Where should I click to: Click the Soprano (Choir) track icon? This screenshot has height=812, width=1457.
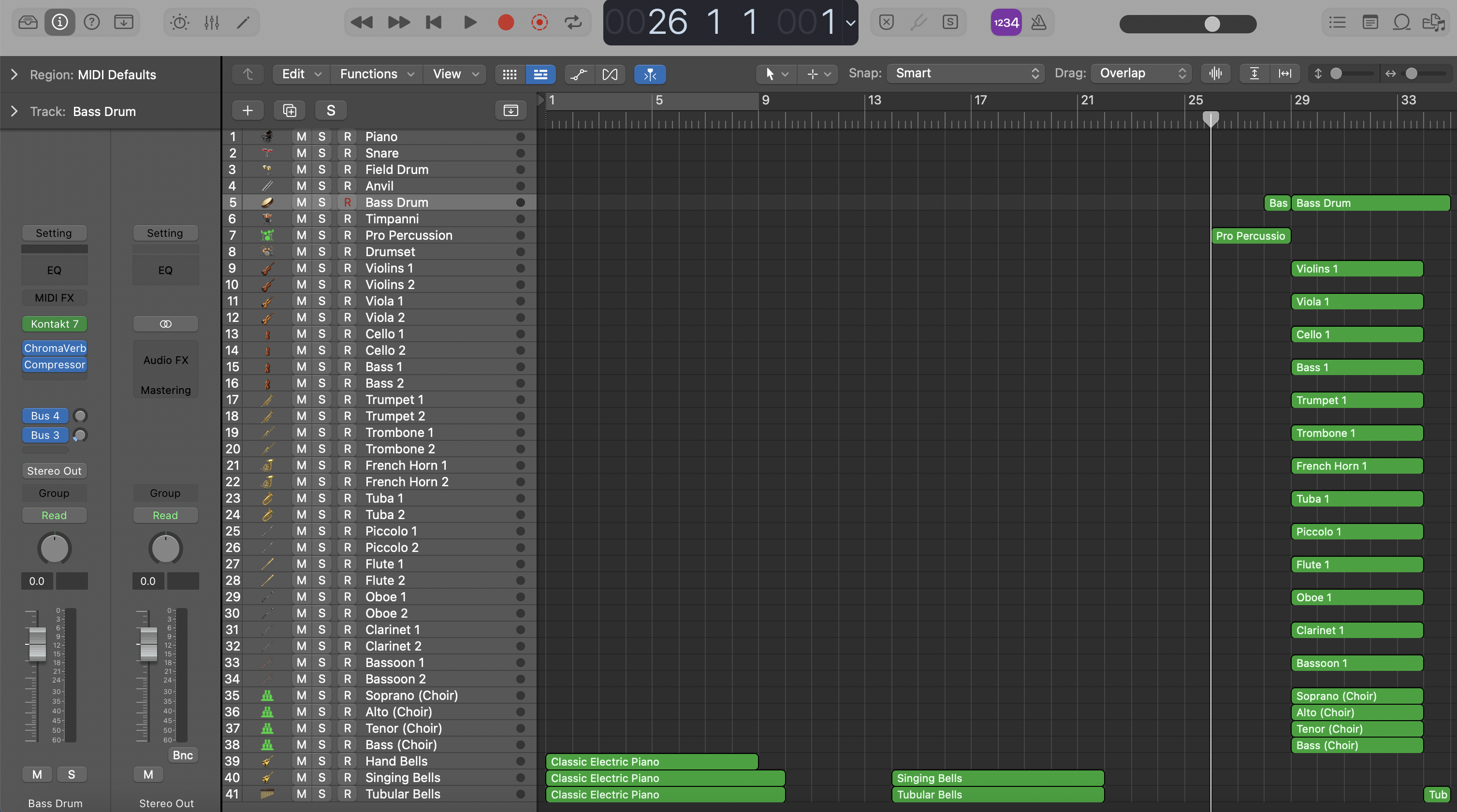coord(267,696)
